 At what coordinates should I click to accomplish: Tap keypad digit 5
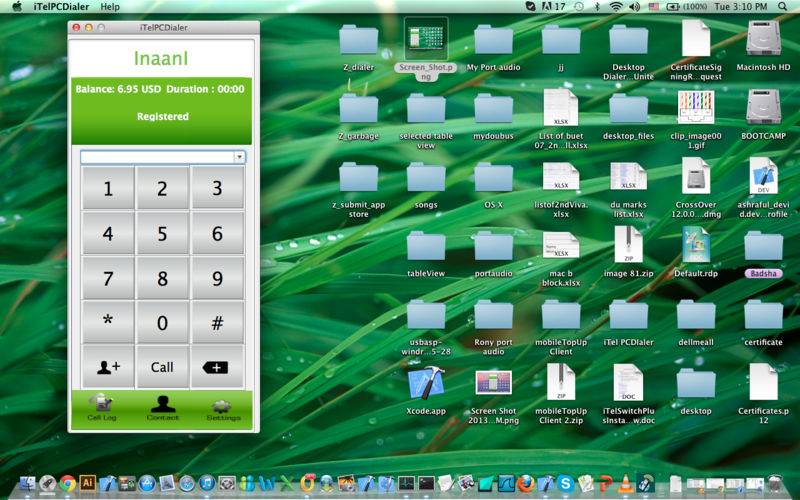[162, 233]
